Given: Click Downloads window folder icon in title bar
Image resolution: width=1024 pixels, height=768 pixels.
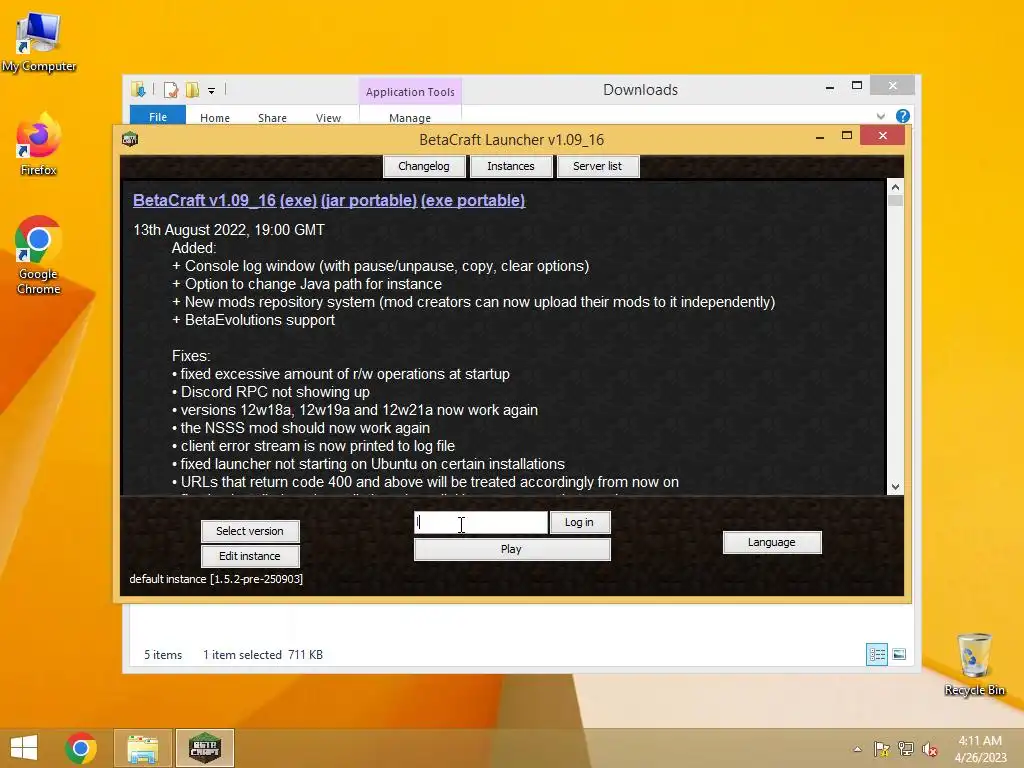Looking at the screenshot, I should click(x=138, y=89).
